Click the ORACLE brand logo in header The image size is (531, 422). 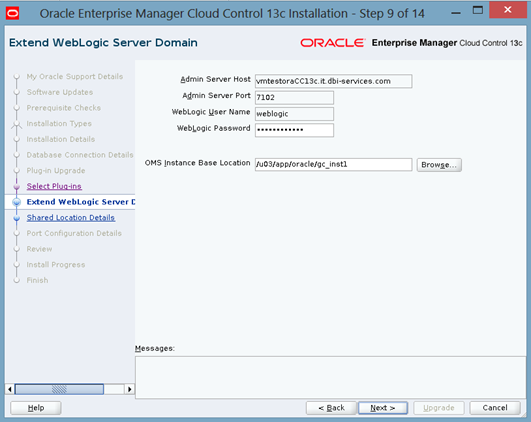[x=333, y=43]
